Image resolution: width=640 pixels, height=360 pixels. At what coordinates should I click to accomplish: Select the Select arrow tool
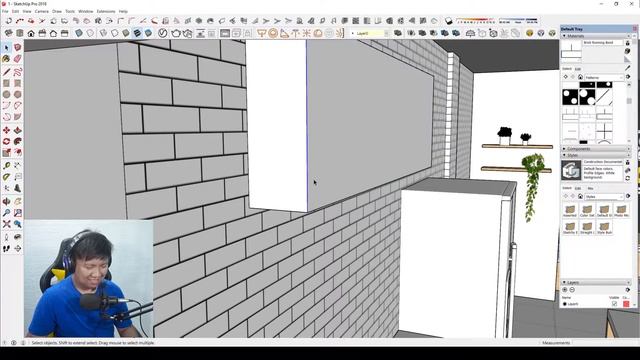(x=6, y=48)
